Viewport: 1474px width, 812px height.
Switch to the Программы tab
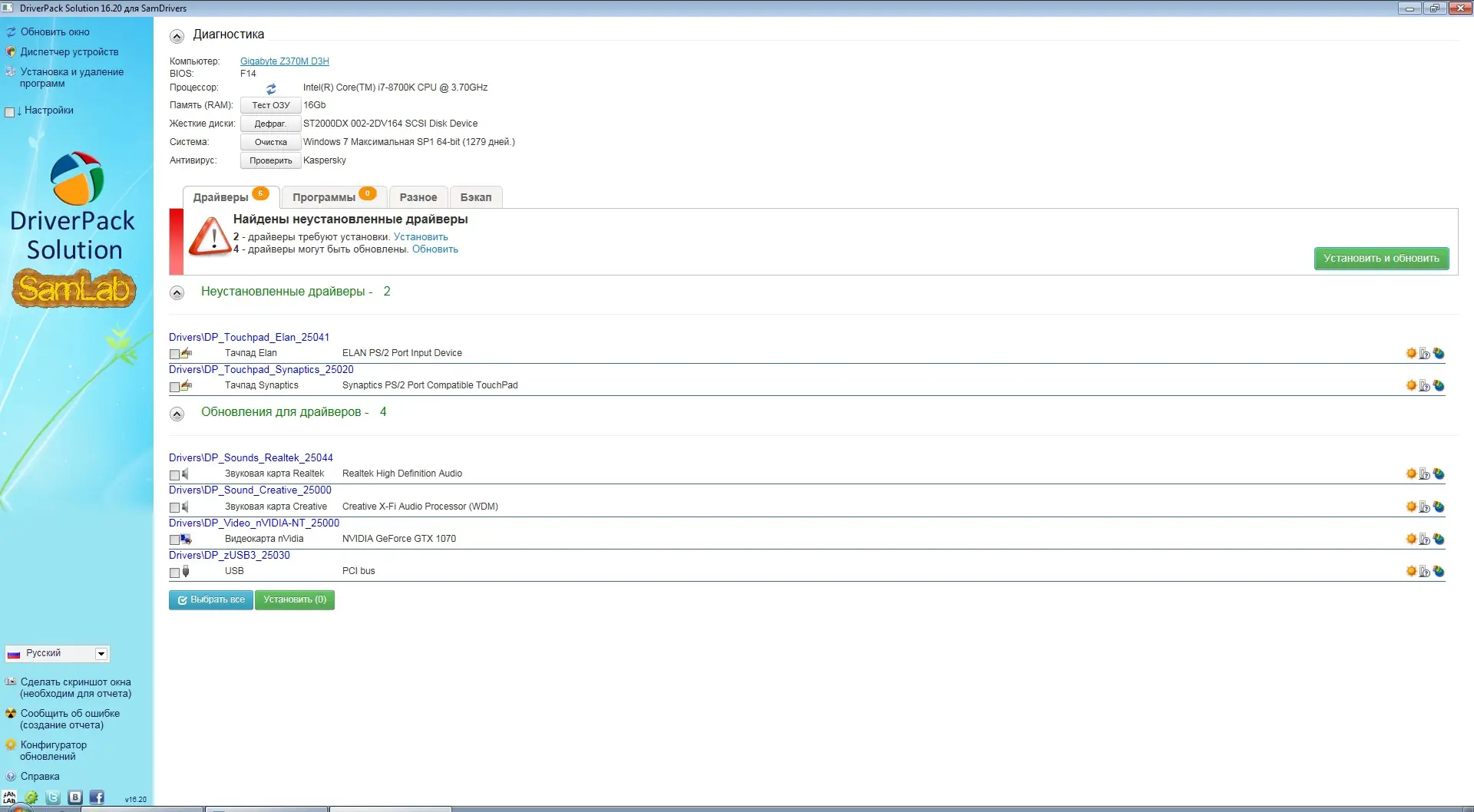click(x=334, y=197)
